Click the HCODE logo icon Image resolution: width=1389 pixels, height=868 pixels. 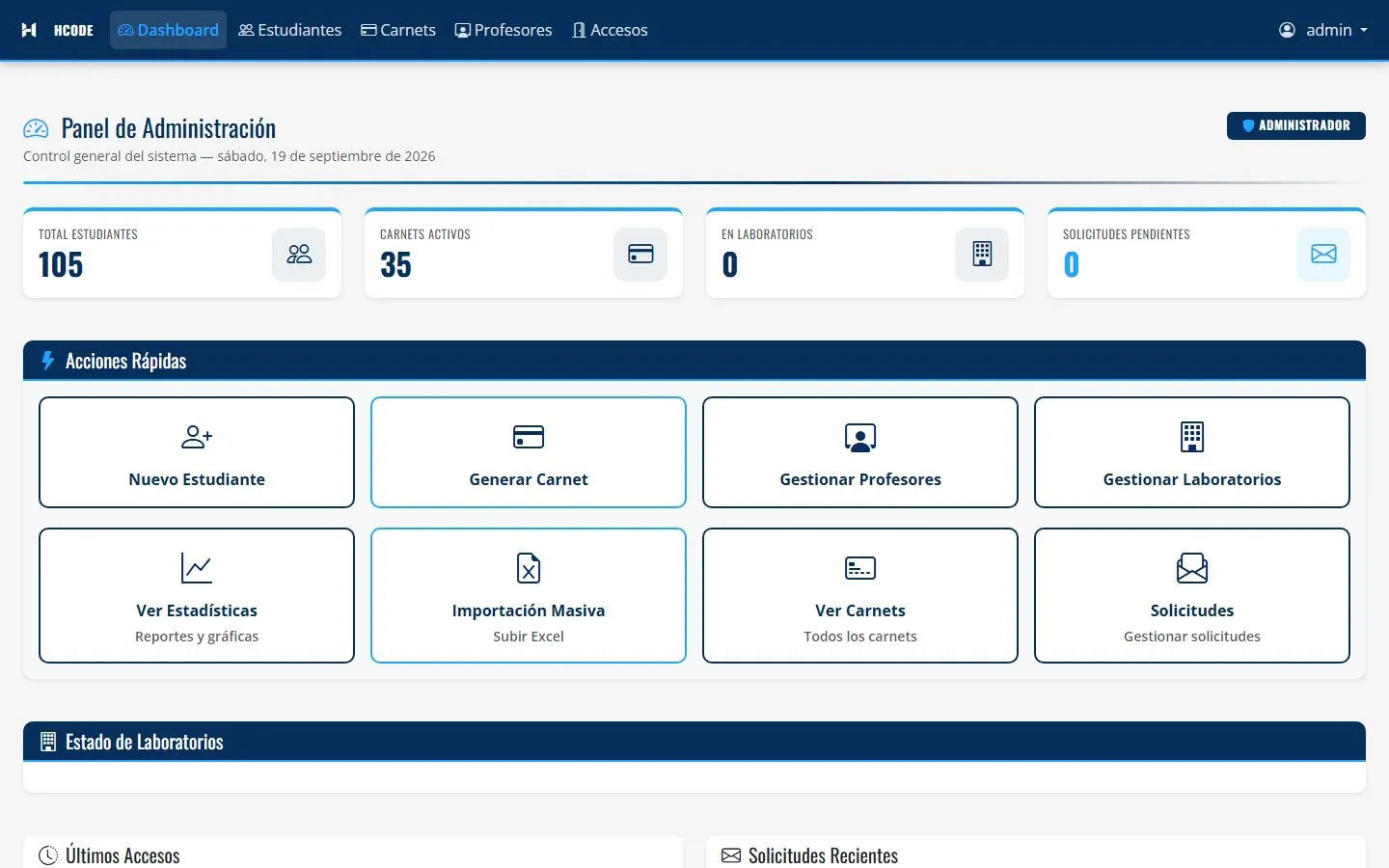pos(29,30)
